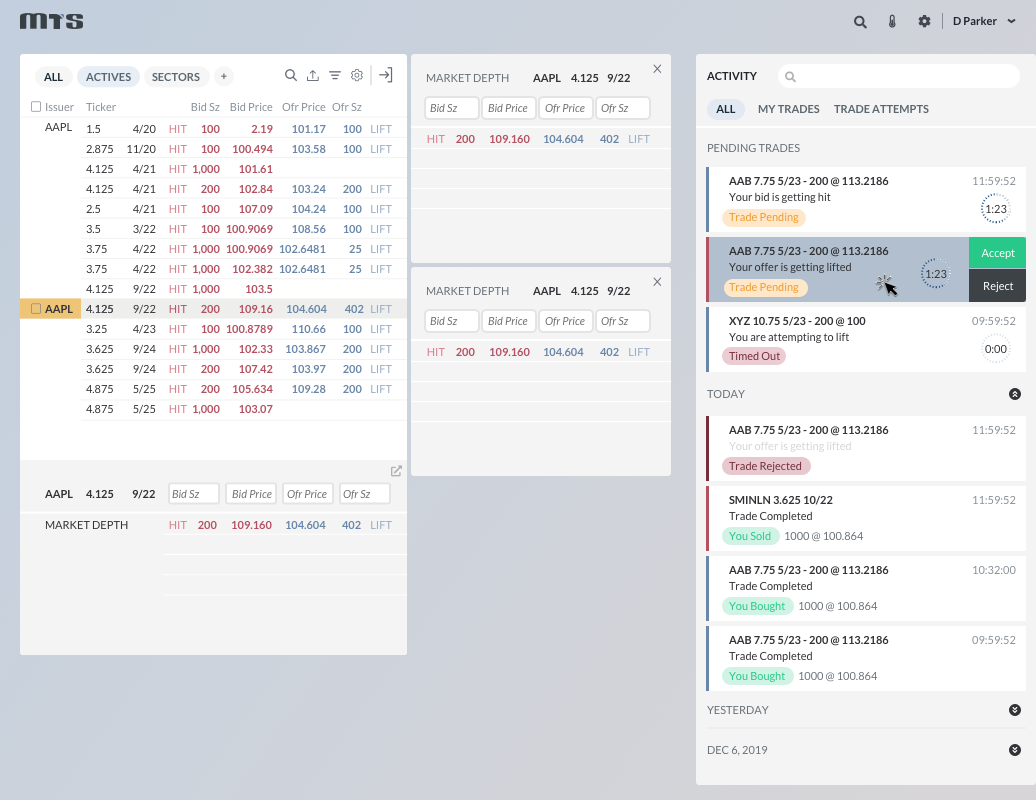Toggle the highlighted AAPL row checkbox
This screenshot has width=1036, height=800.
tap(36, 309)
